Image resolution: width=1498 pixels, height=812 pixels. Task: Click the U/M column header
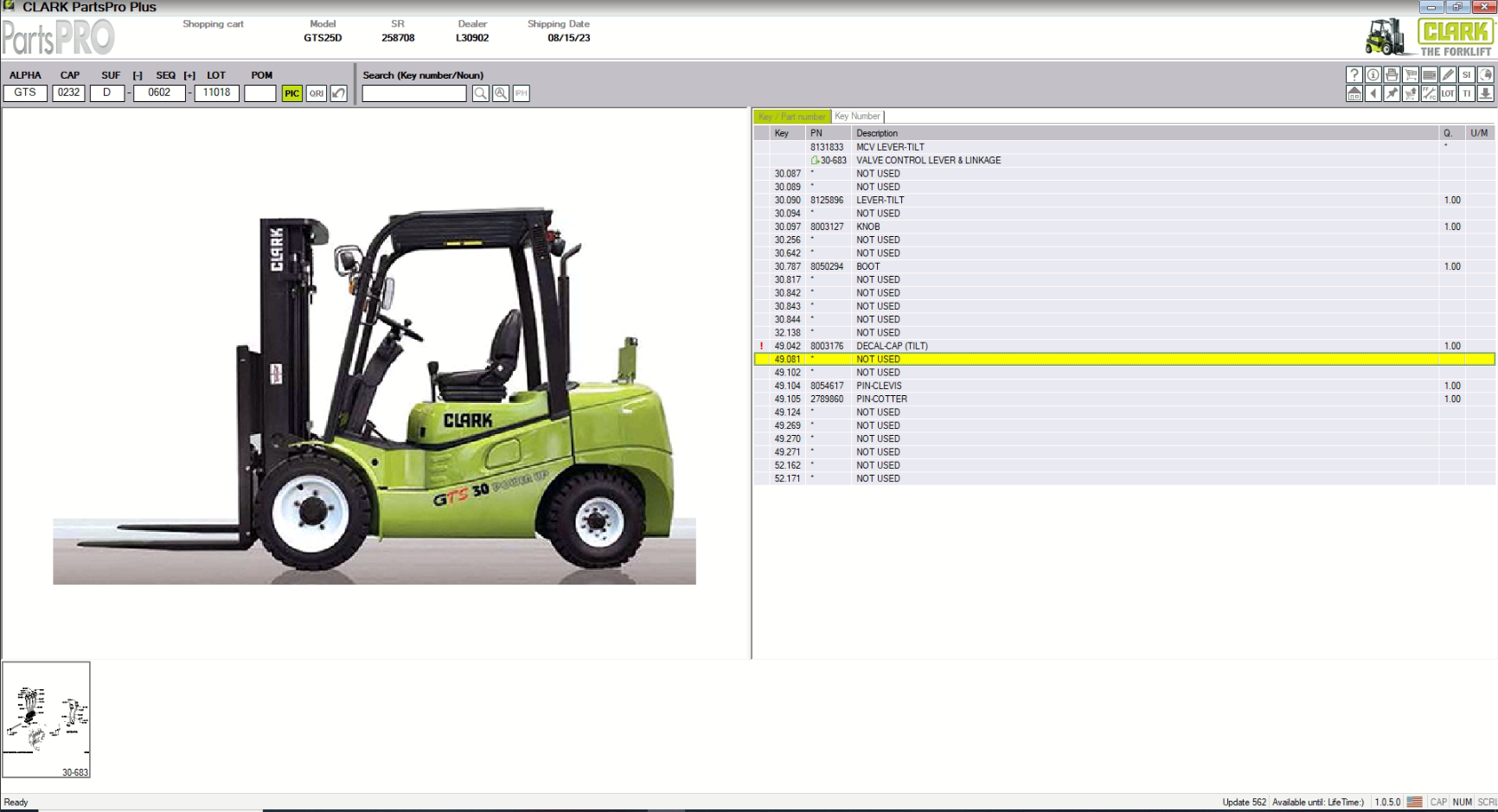tap(1479, 133)
